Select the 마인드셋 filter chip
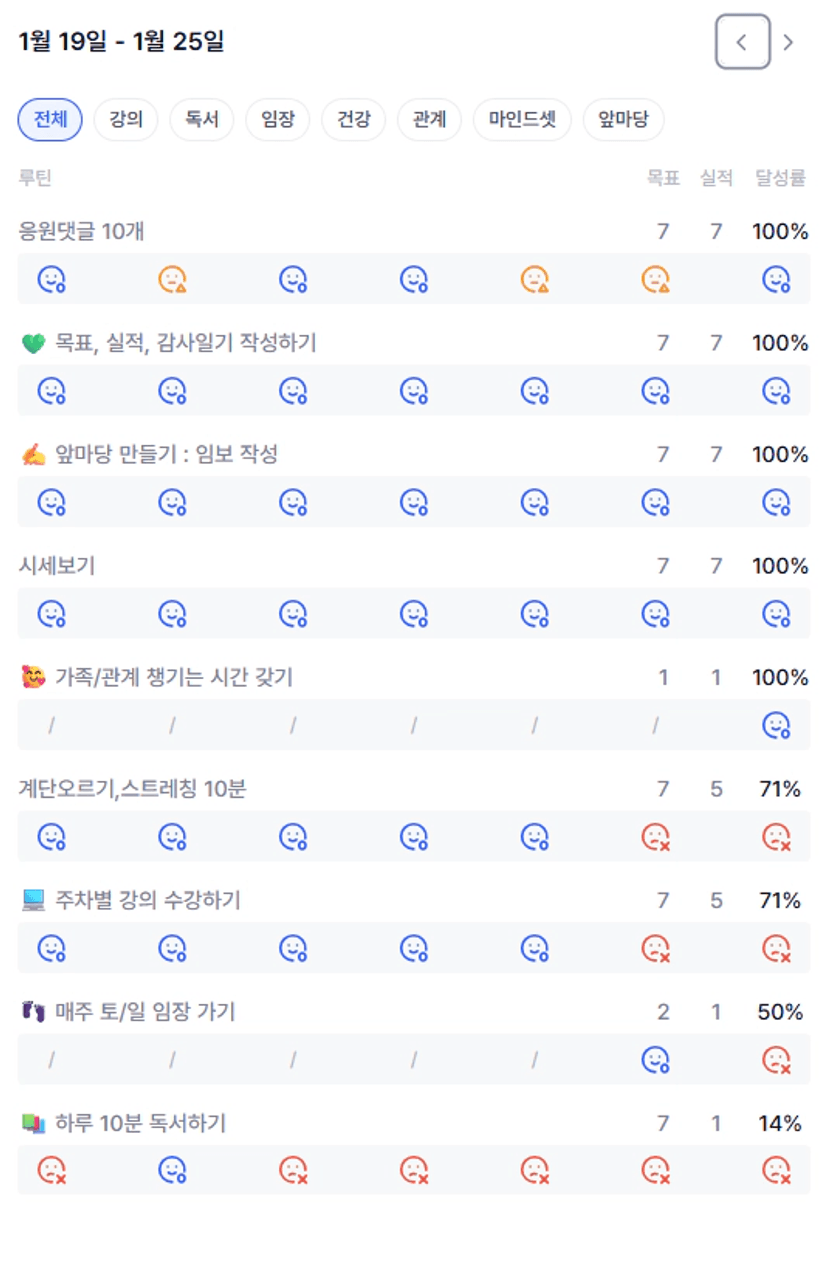This screenshot has width=827, height=1265. [x=522, y=121]
